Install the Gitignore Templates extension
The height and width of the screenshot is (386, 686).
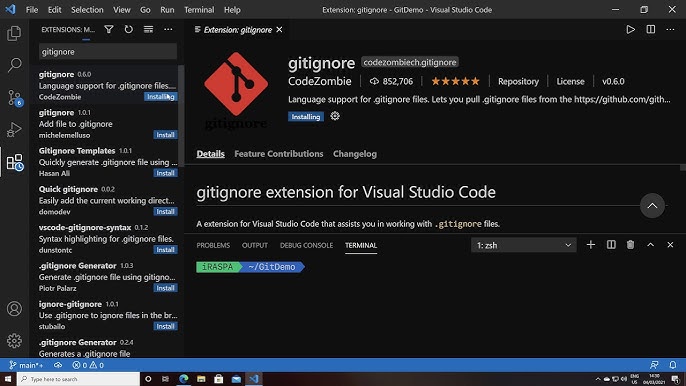[165, 173]
